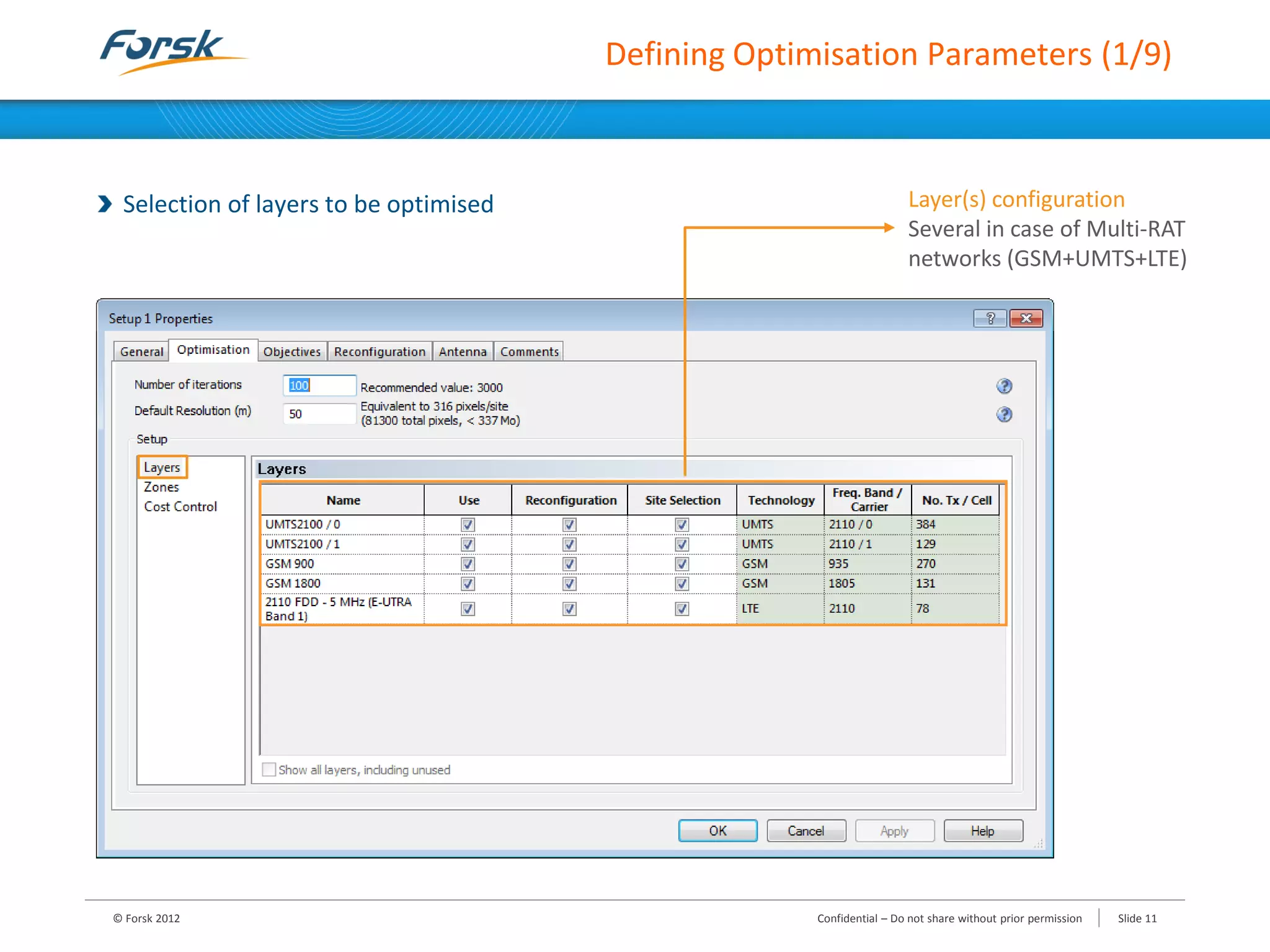1270x952 pixels.
Task: Close the Setup 1 Properties dialog
Action: pos(1026,319)
